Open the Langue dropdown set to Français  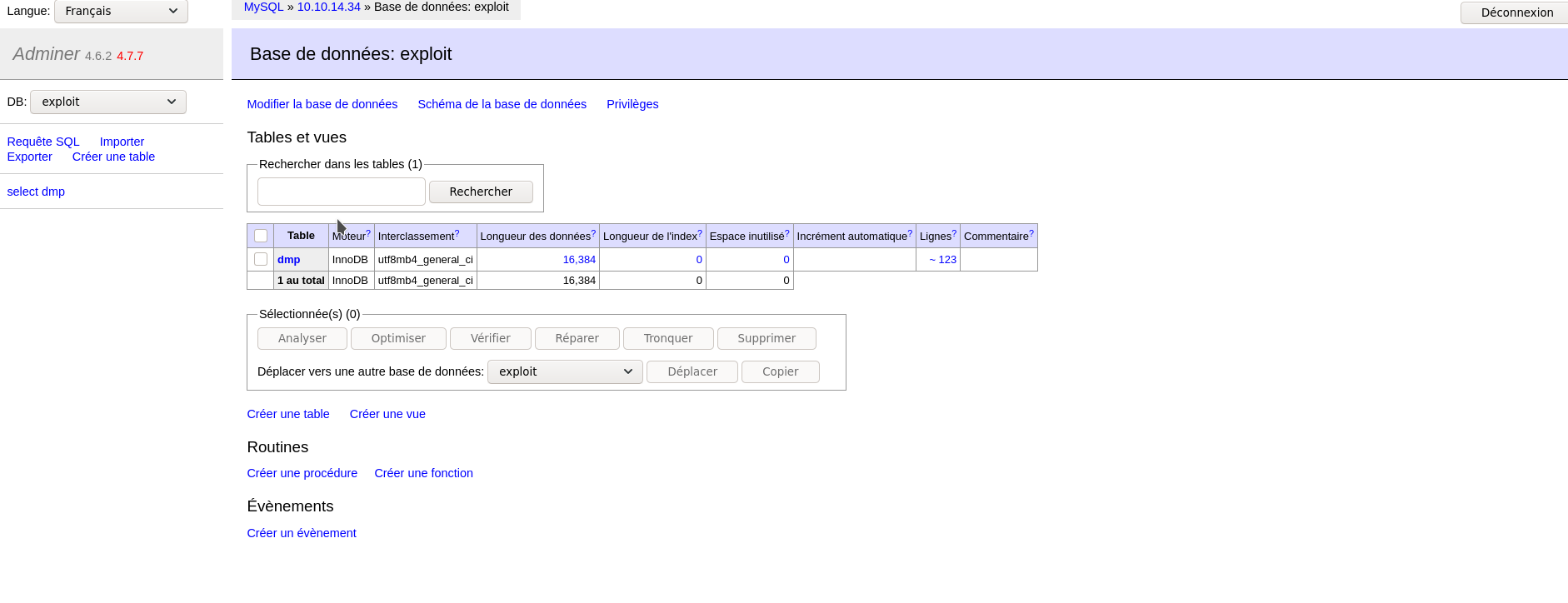tap(121, 12)
